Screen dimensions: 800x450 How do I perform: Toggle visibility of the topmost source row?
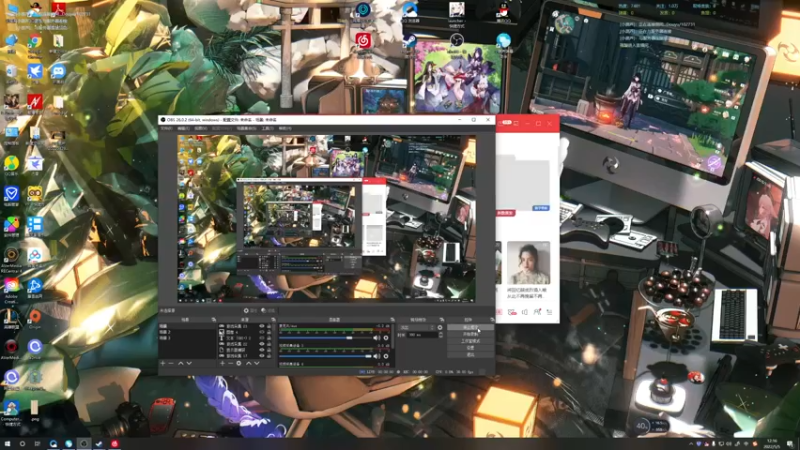(262, 326)
